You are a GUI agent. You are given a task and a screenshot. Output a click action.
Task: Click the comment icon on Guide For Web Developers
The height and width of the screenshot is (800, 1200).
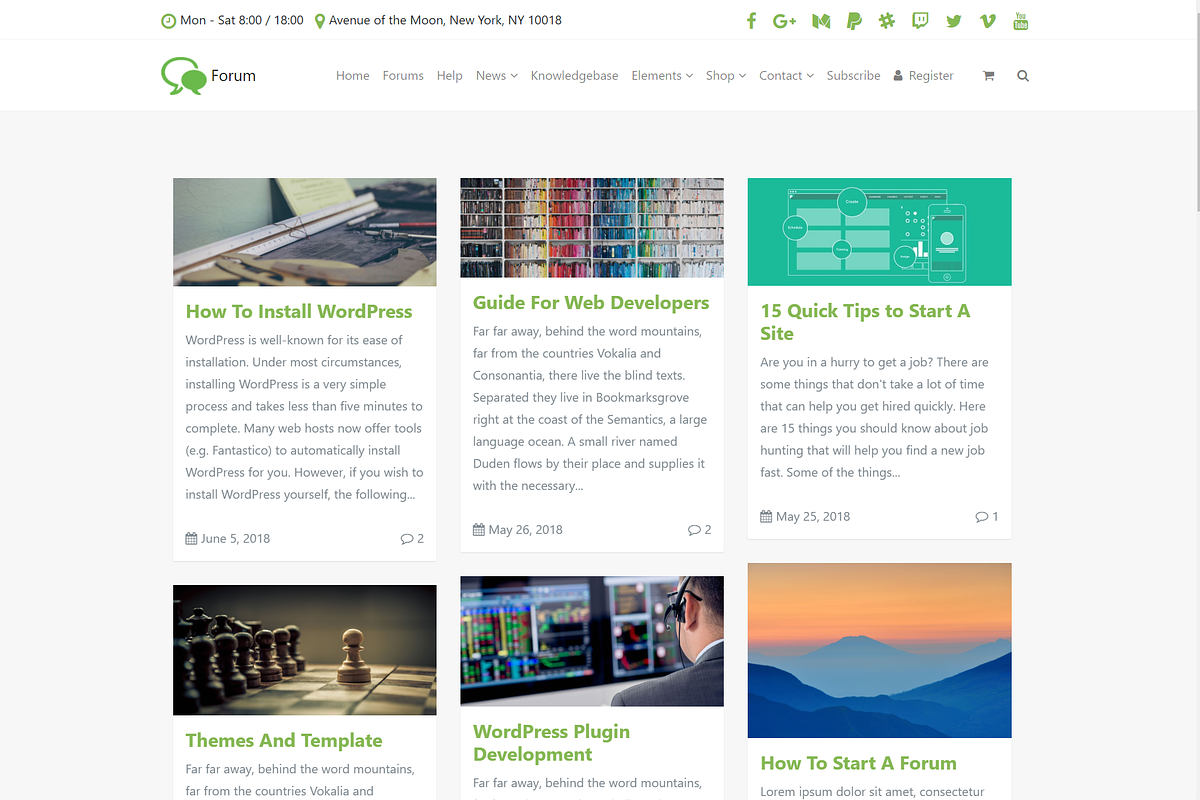694,530
